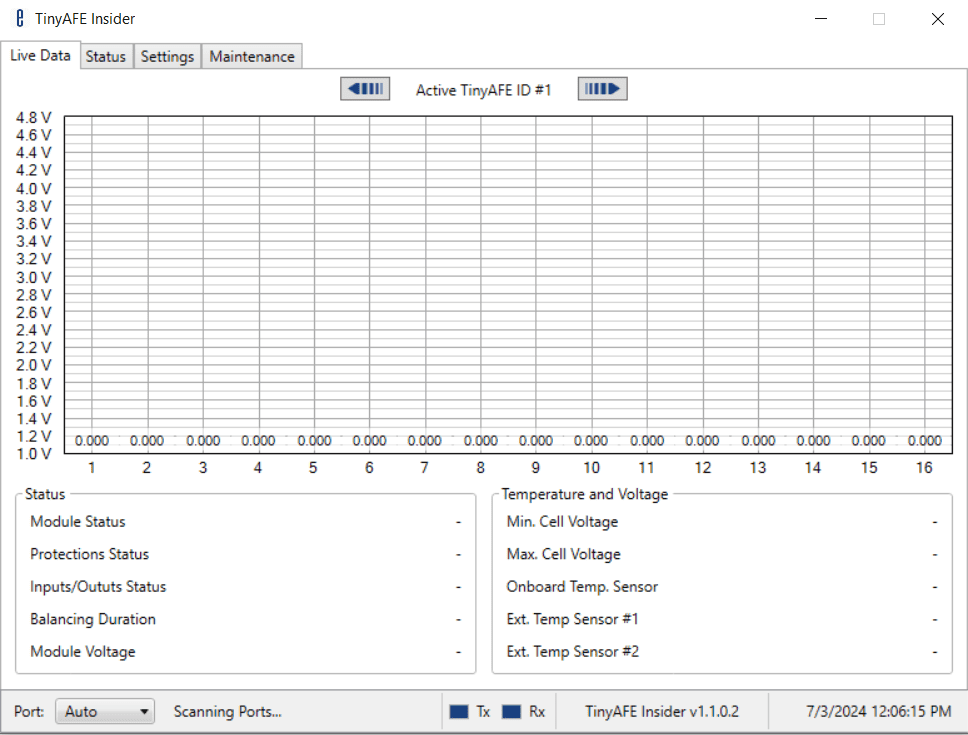This screenshot has width=968, height=735.
Task: Go to next TinyAFE ID
Action: click(x=603, y=89)
